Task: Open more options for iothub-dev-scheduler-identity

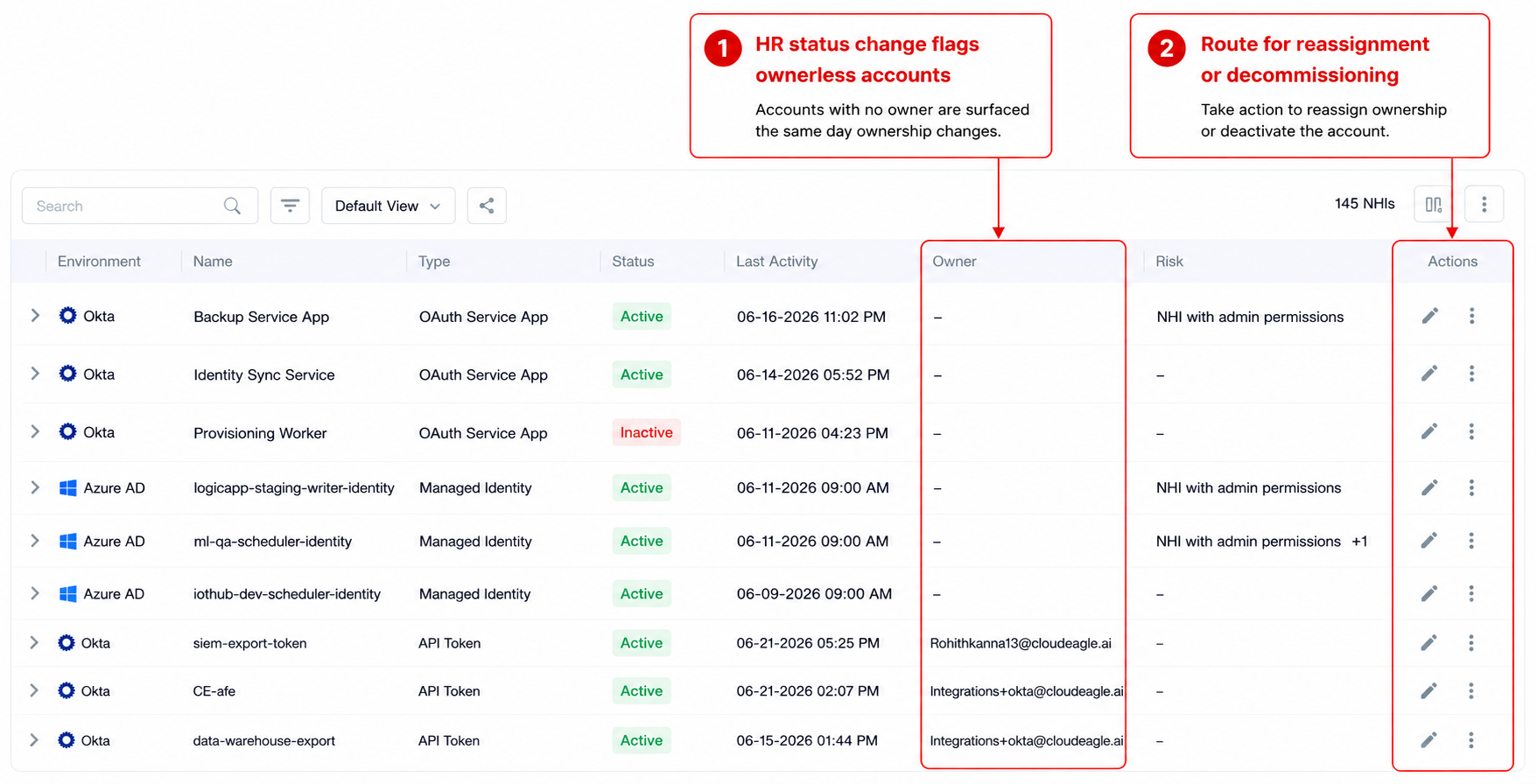Action: click(1471, 593)
